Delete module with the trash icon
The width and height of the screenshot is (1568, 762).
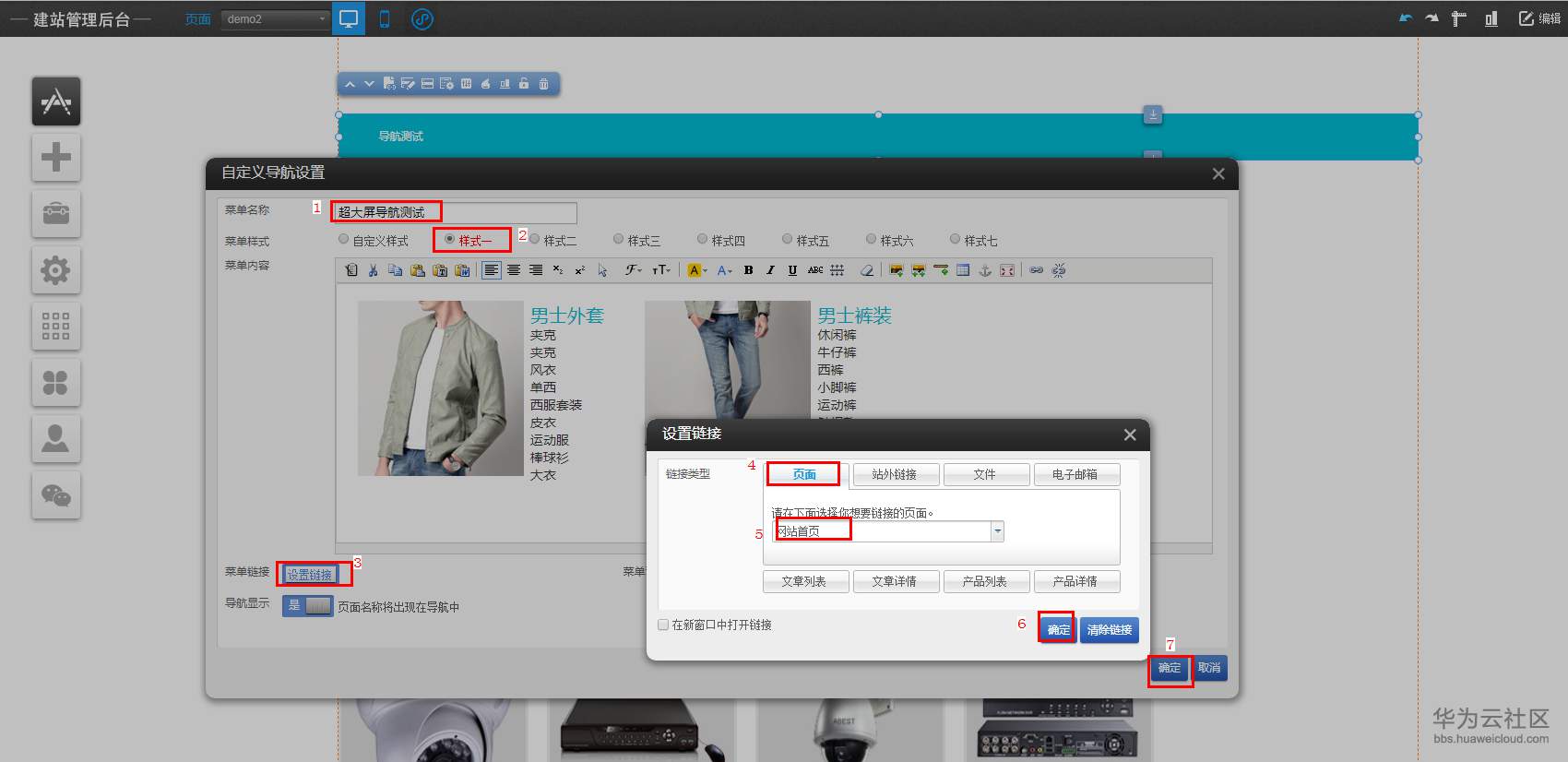tap(543, 84)
